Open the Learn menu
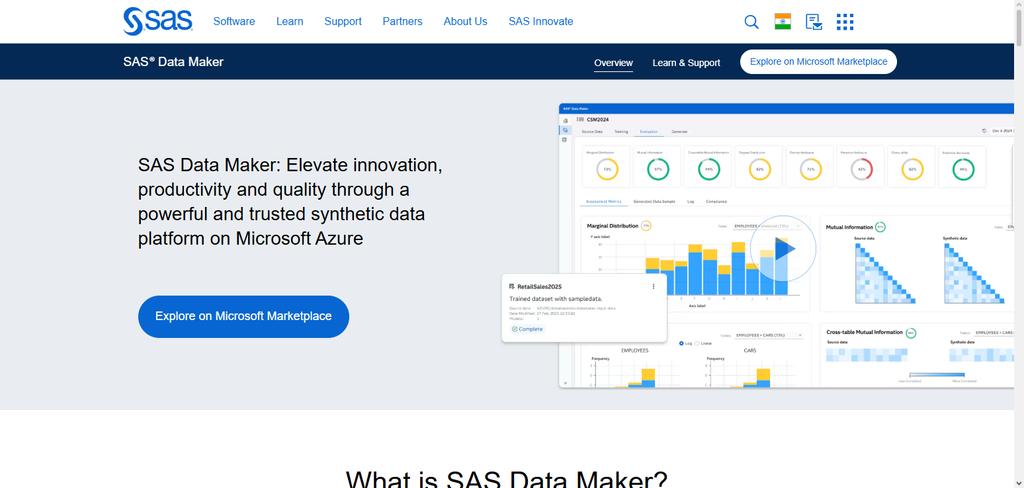1024x488 pixels. click(289, 22)
